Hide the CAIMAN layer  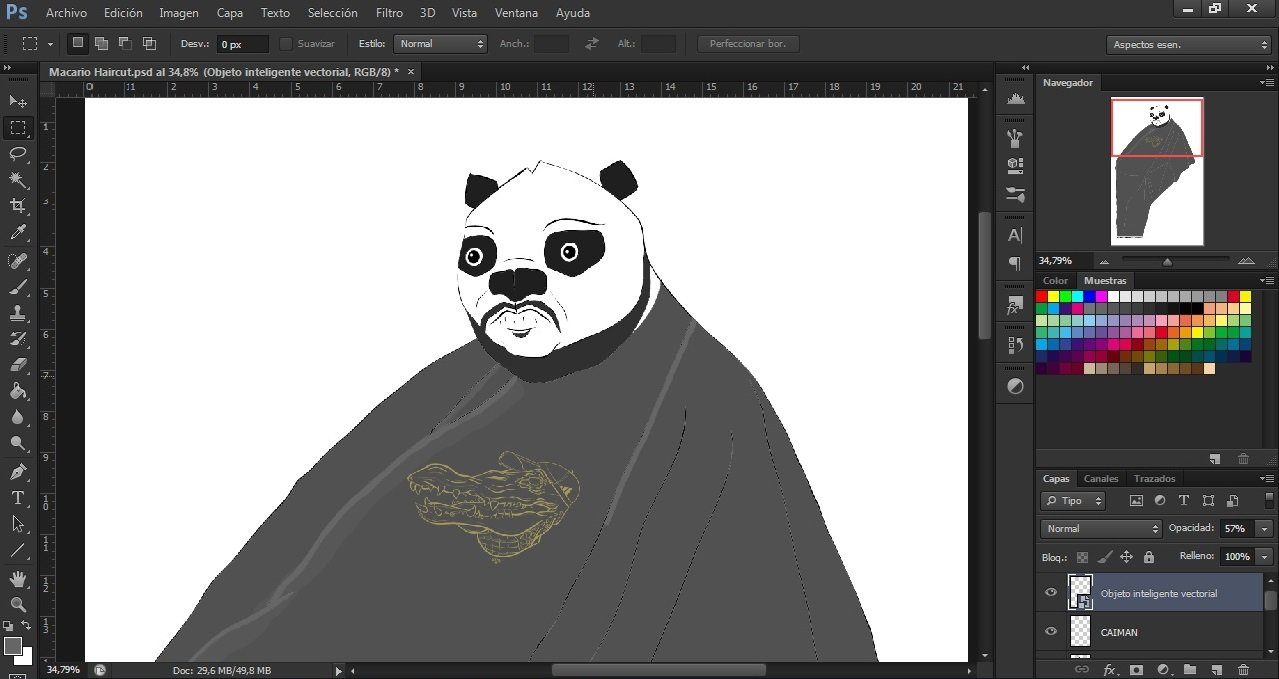tap(1050, 632)
